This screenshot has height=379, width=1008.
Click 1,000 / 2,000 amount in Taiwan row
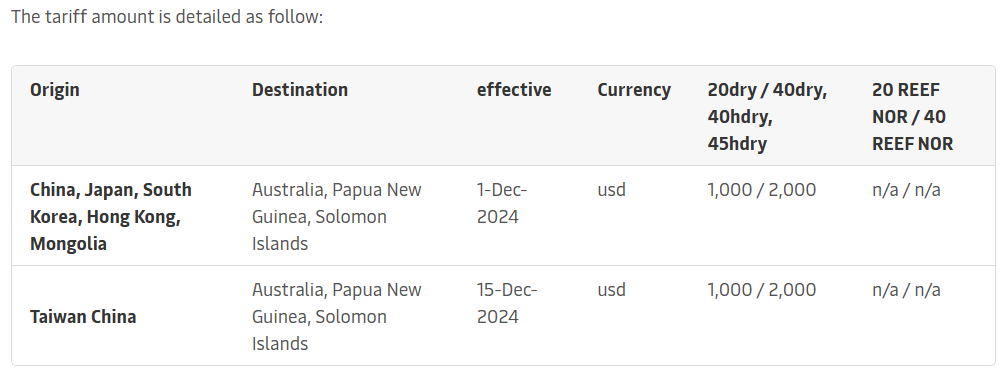pos(762,290)
